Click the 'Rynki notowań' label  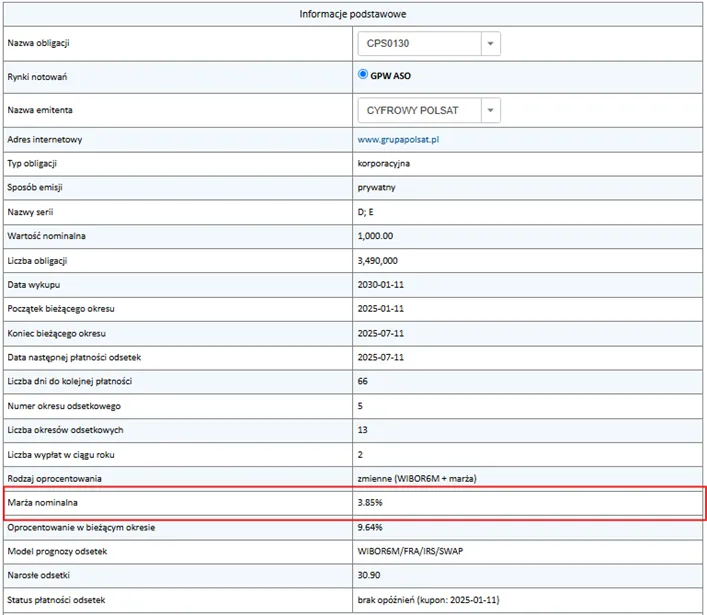coord(37,77)
